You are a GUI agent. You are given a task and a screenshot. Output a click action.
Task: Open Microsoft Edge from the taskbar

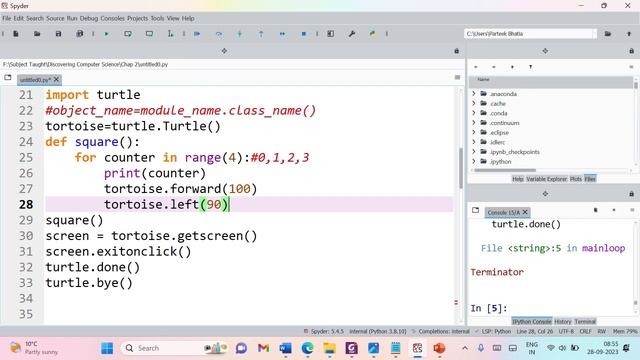[x=307, y=348]
